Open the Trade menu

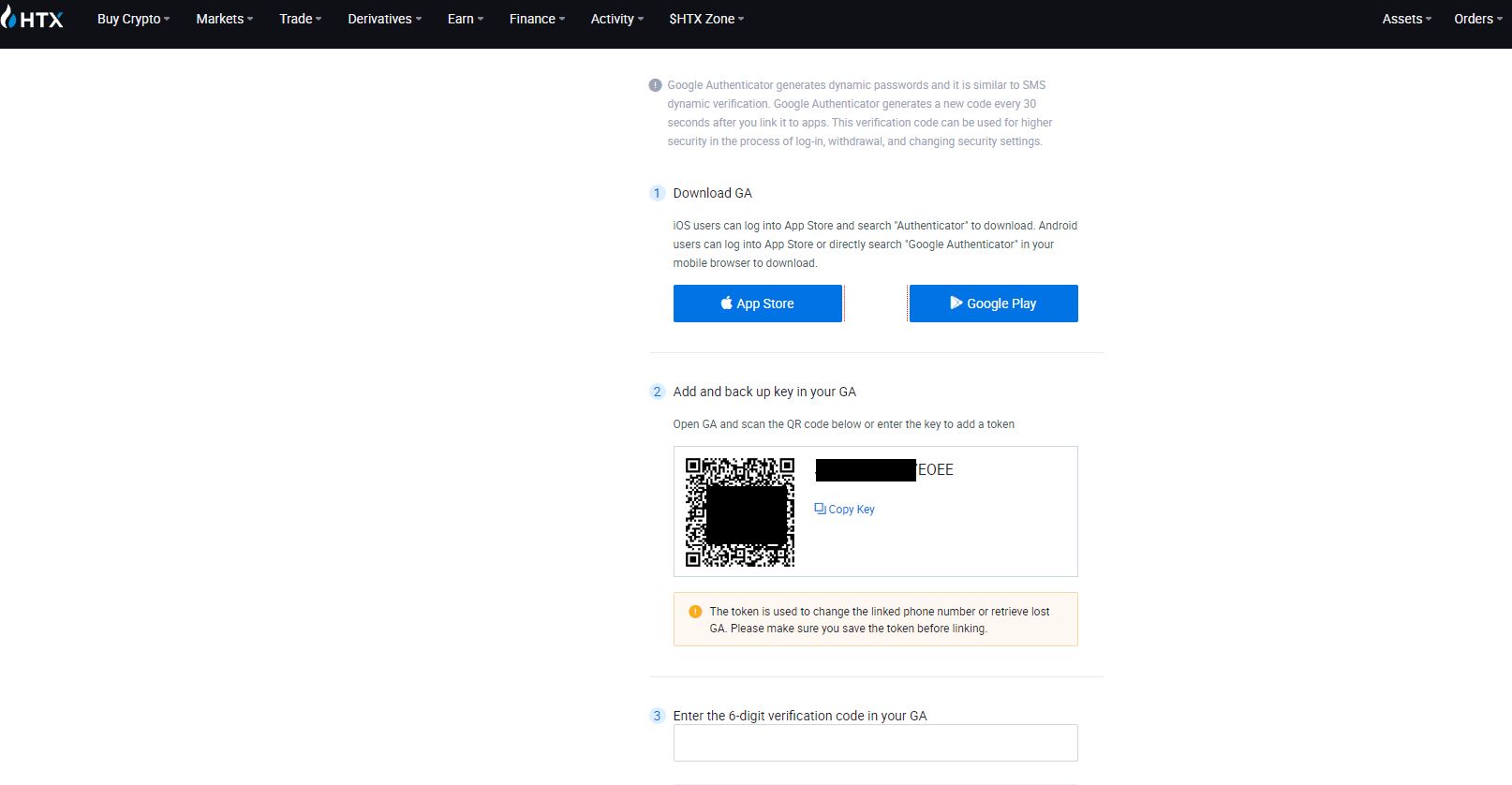coord(300,19)
